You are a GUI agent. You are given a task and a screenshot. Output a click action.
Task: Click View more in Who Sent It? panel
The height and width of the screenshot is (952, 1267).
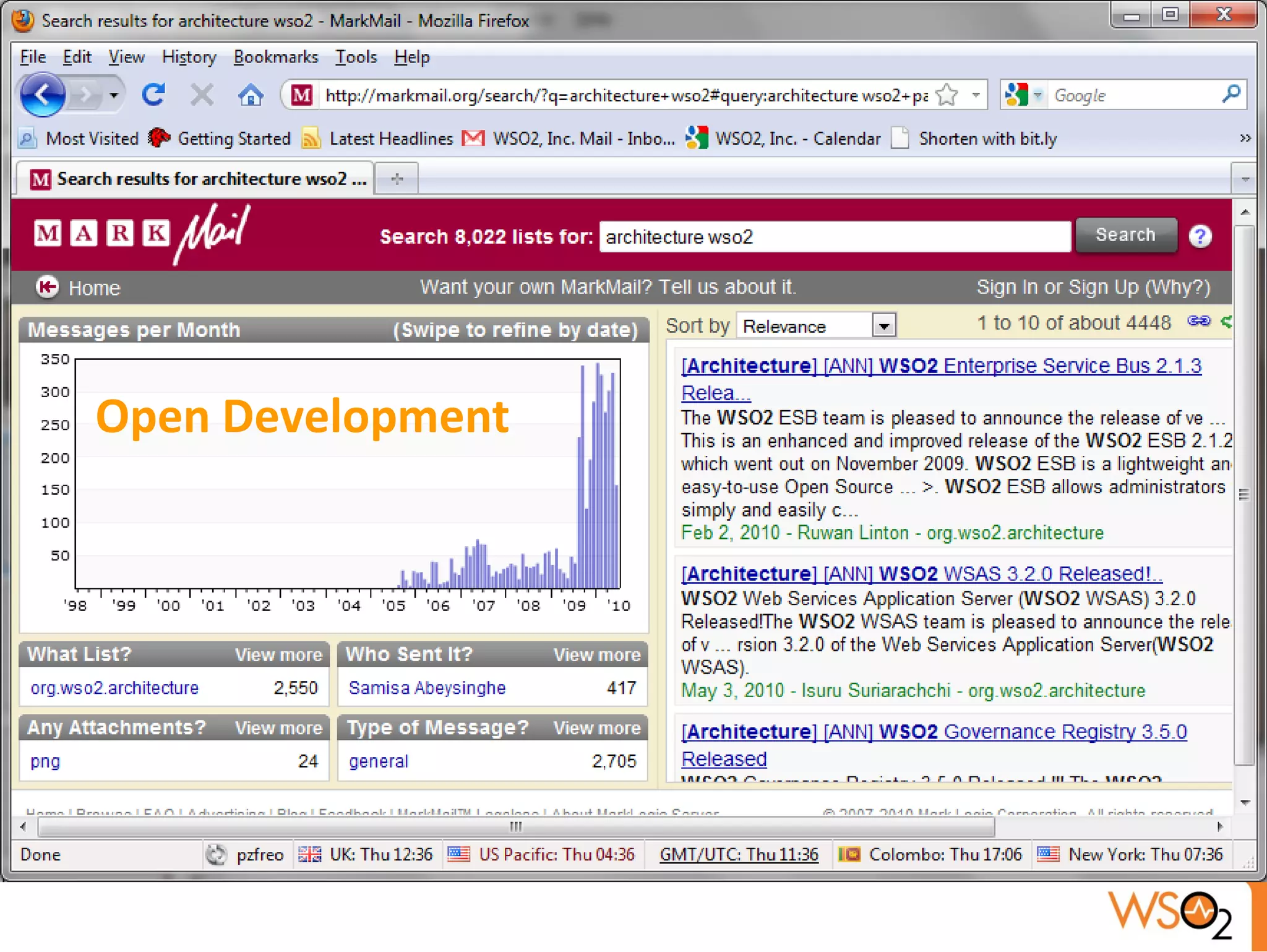tap(596, 654)
